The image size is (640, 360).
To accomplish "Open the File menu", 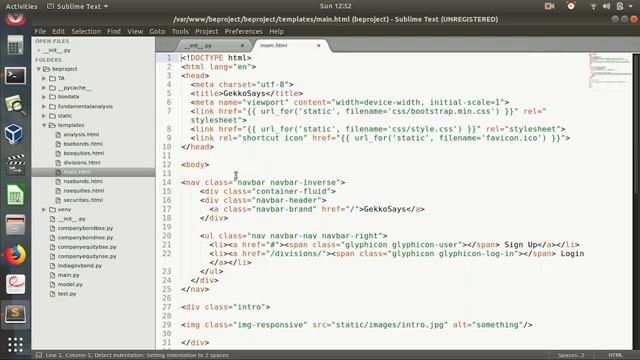I will (40, 31).
